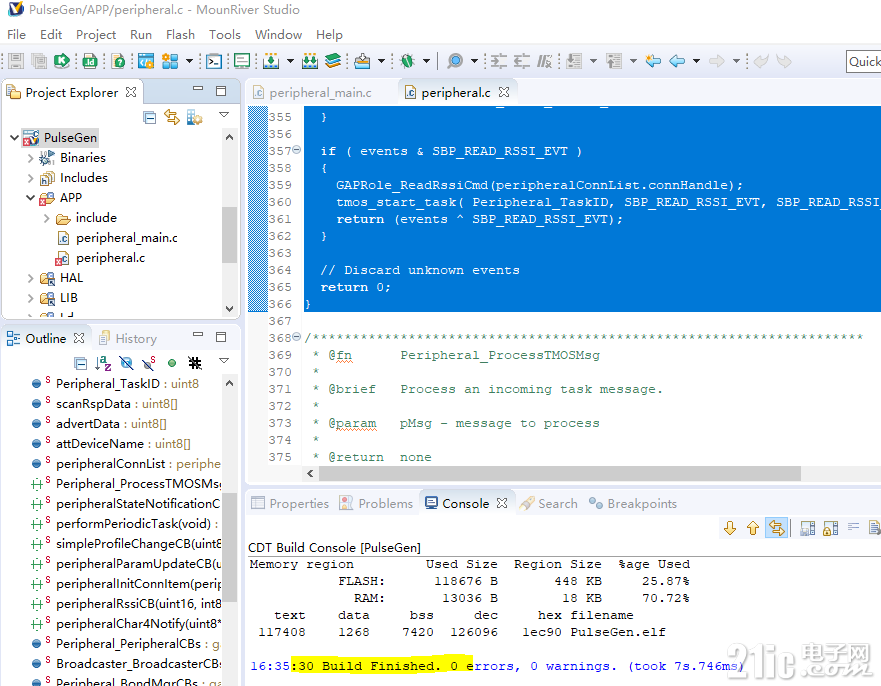
Task: Open the Tools menu
Action: (225, 35)
